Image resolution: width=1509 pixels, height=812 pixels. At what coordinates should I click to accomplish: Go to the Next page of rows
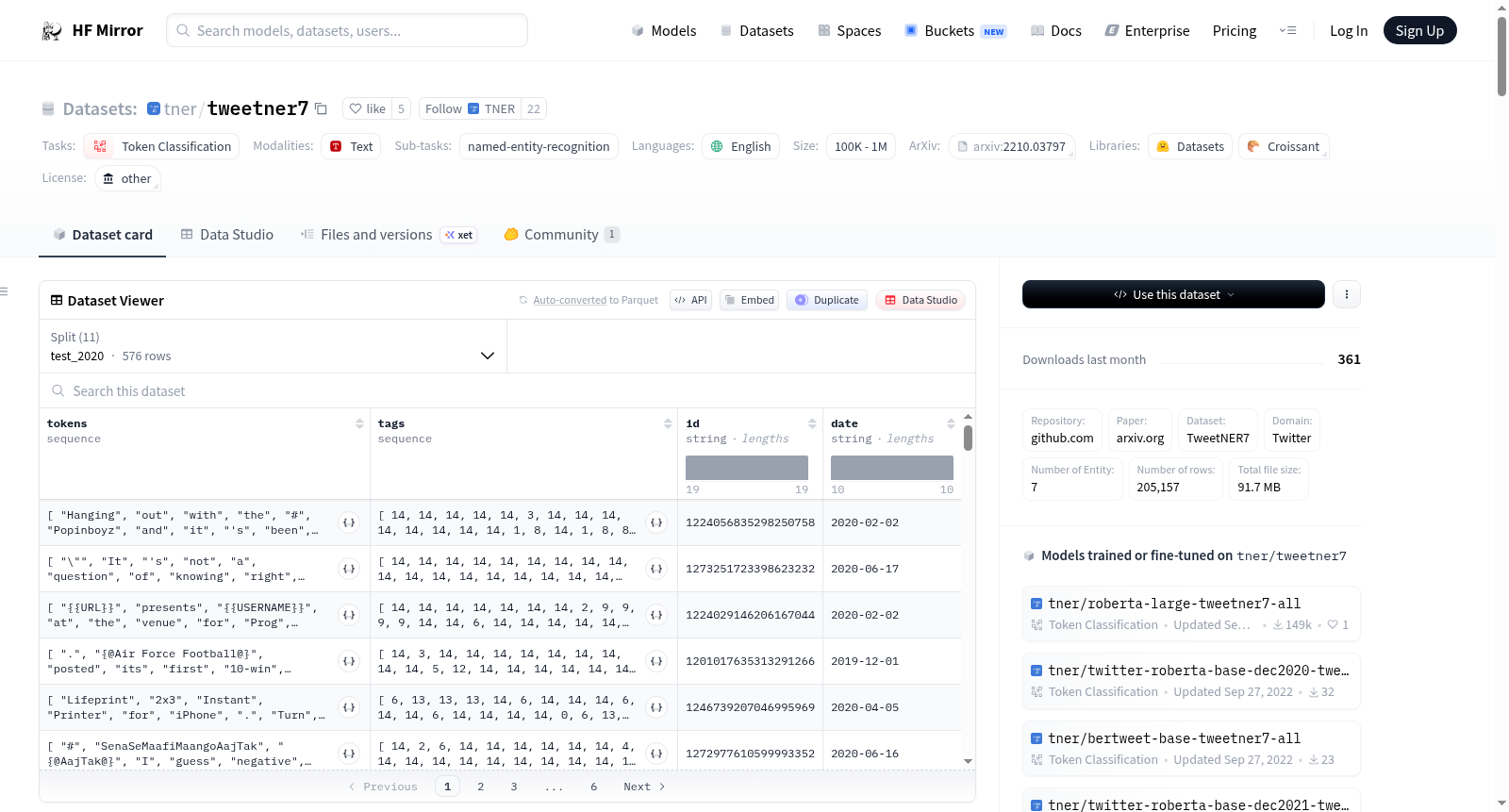coord(644,787)
